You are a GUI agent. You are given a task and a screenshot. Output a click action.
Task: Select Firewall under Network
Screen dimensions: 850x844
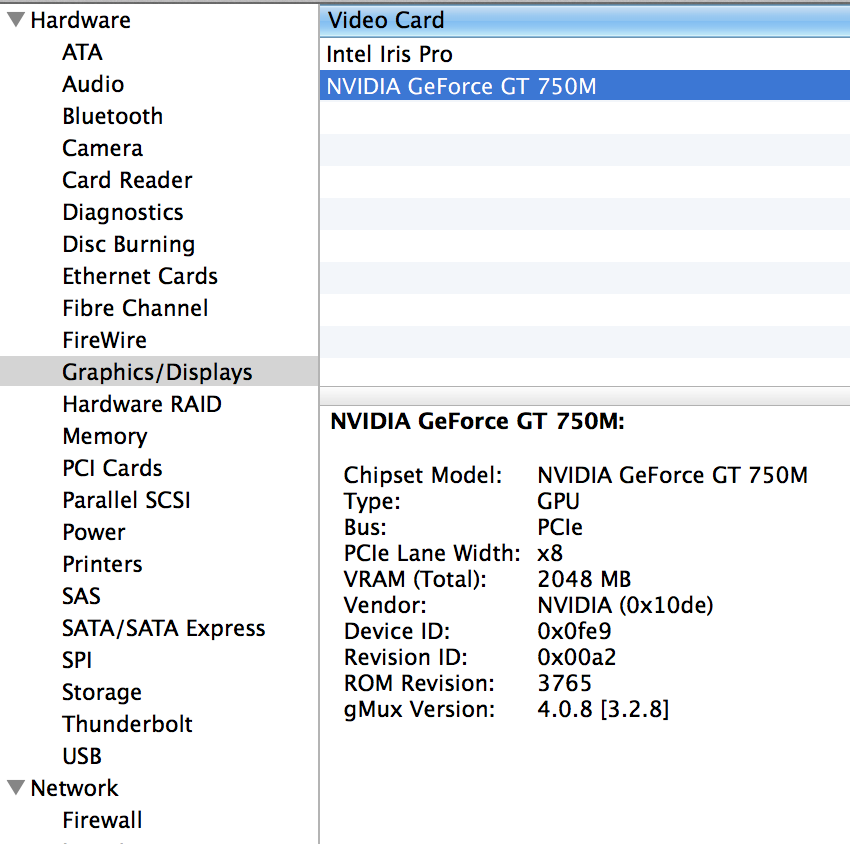[x=102, y=820]
